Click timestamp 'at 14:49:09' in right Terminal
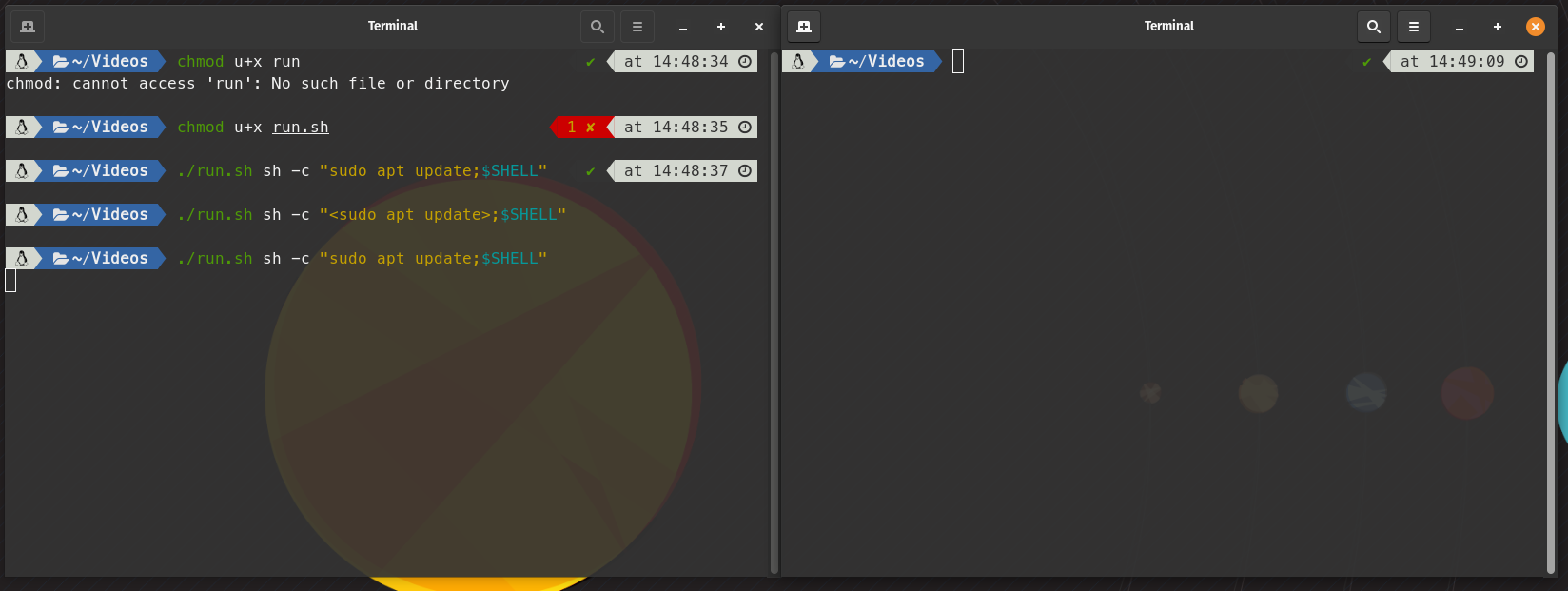This screenshot has width=1568, height=591. coord(1453,62)
